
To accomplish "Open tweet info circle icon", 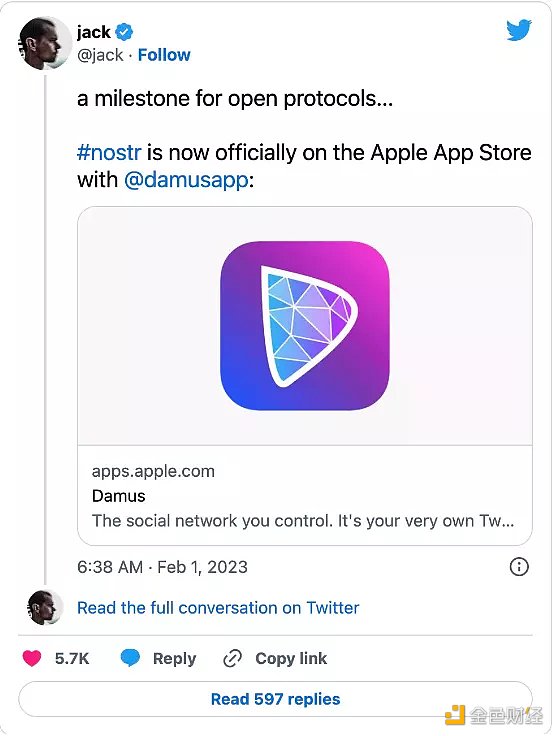I will pos(519,567).
